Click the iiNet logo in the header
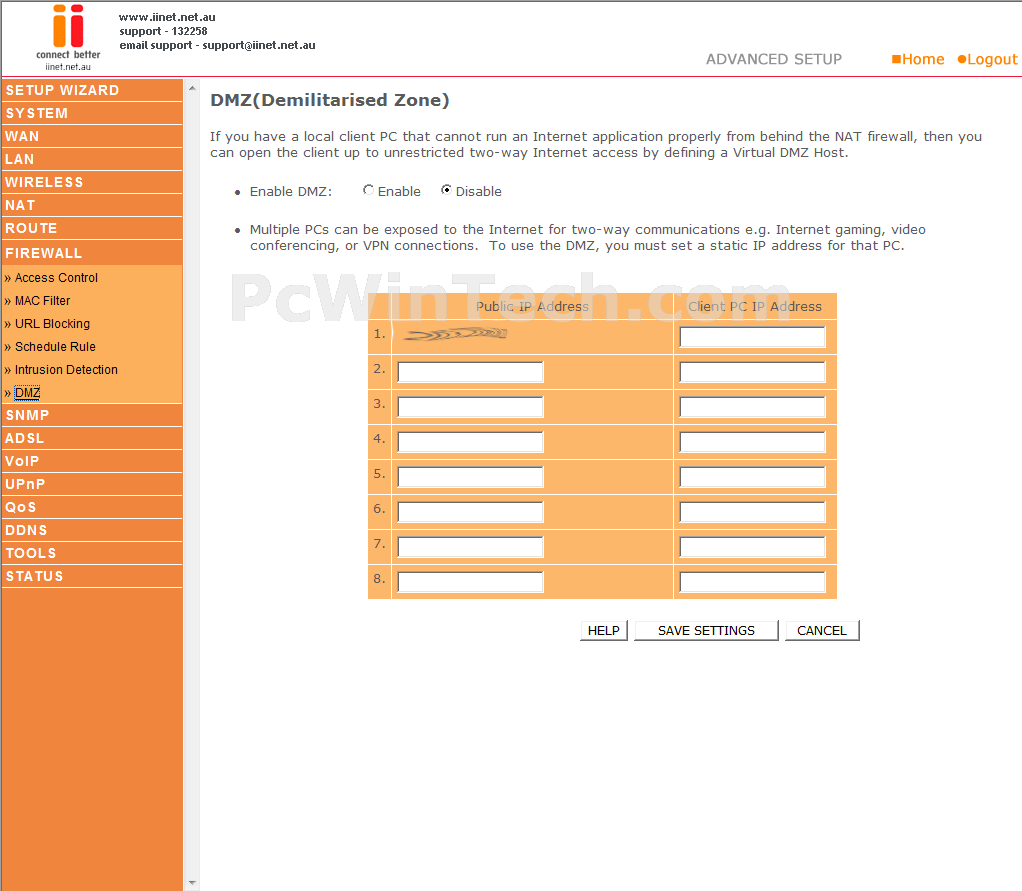Screen dimensions: 1022x891 coord(68,37)
